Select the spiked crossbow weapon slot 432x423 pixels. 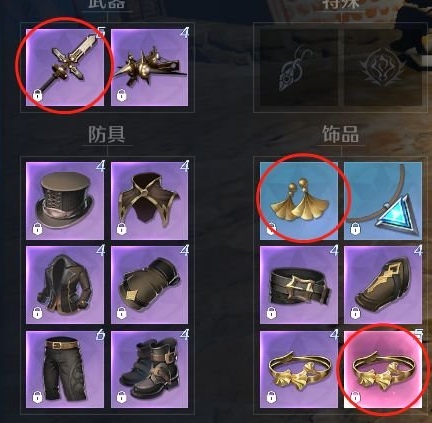[150, 67]
